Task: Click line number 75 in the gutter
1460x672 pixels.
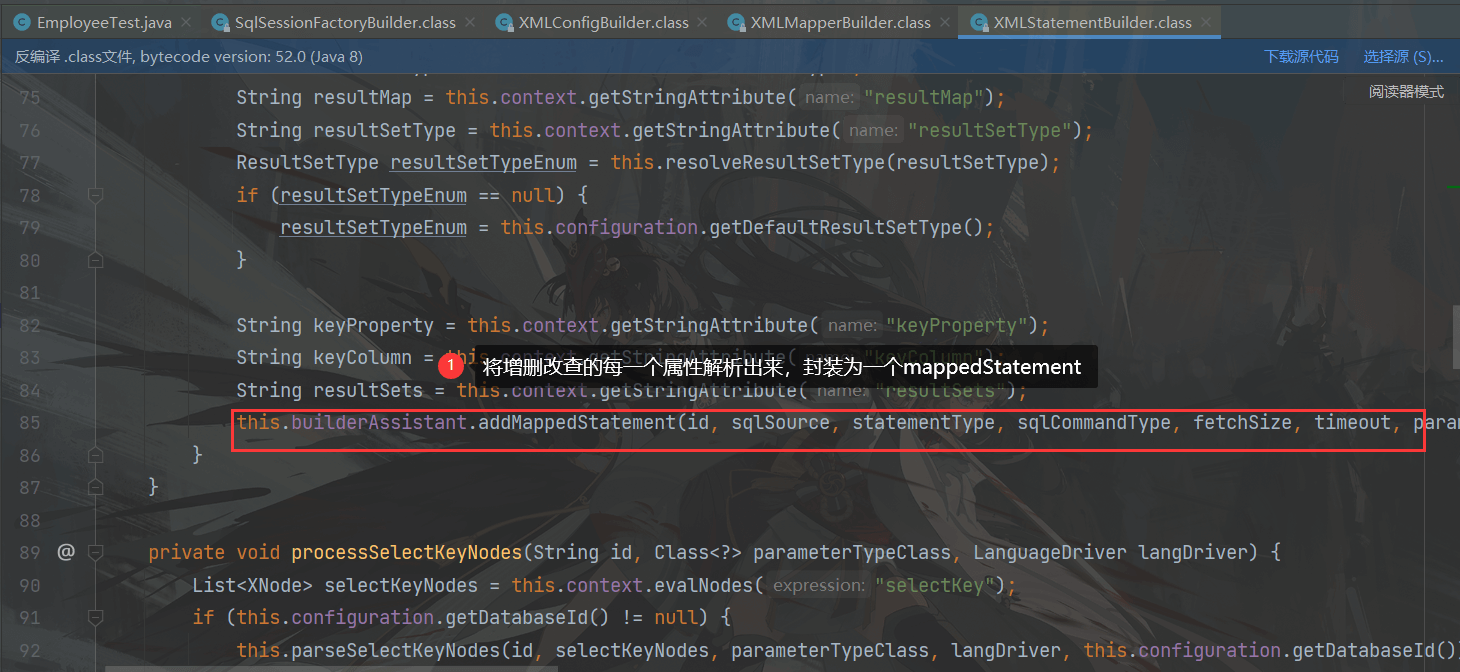Action: click(x=29, y=98)
